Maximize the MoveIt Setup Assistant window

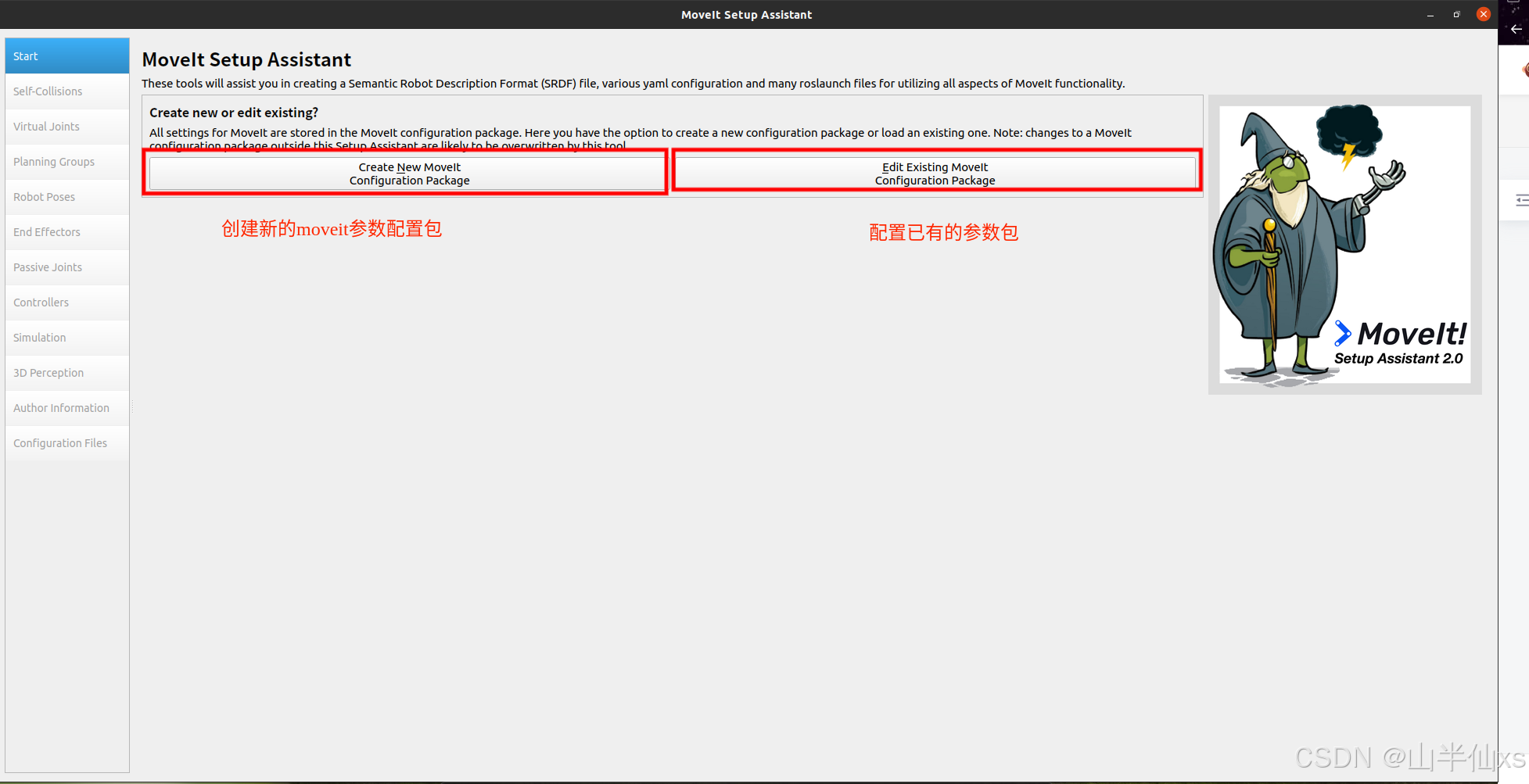click(1456, 15)
